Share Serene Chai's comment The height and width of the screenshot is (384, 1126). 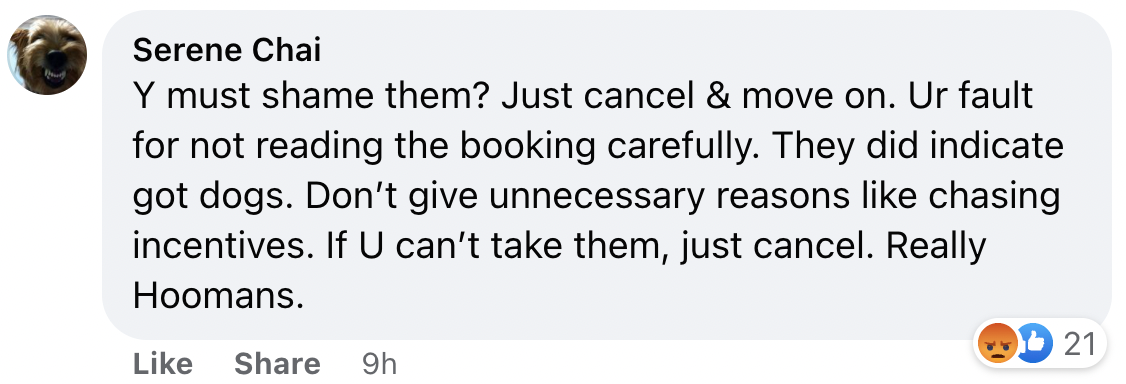[277, 364]
